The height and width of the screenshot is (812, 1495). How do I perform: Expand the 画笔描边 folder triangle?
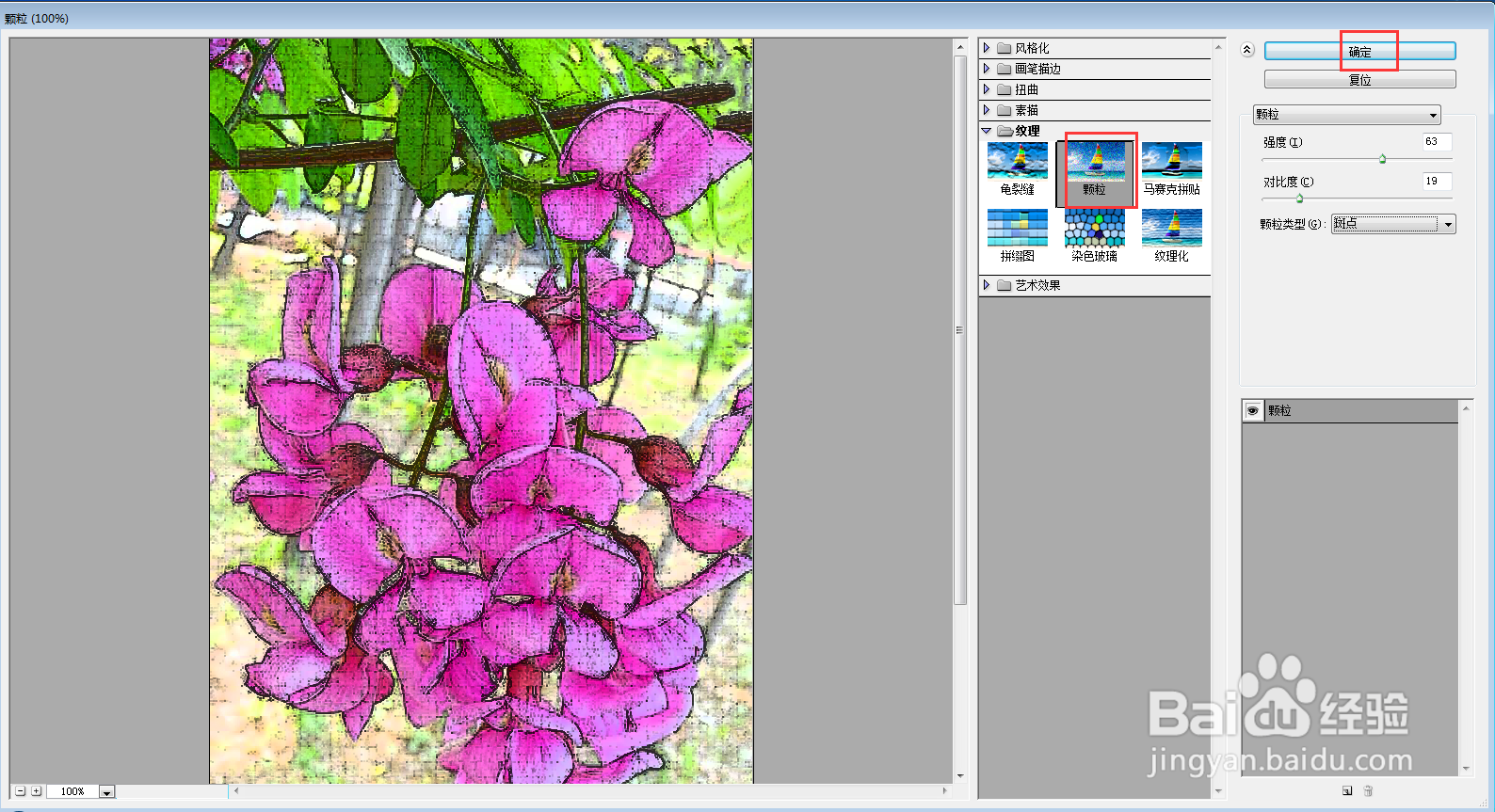(x=987, y=69)
